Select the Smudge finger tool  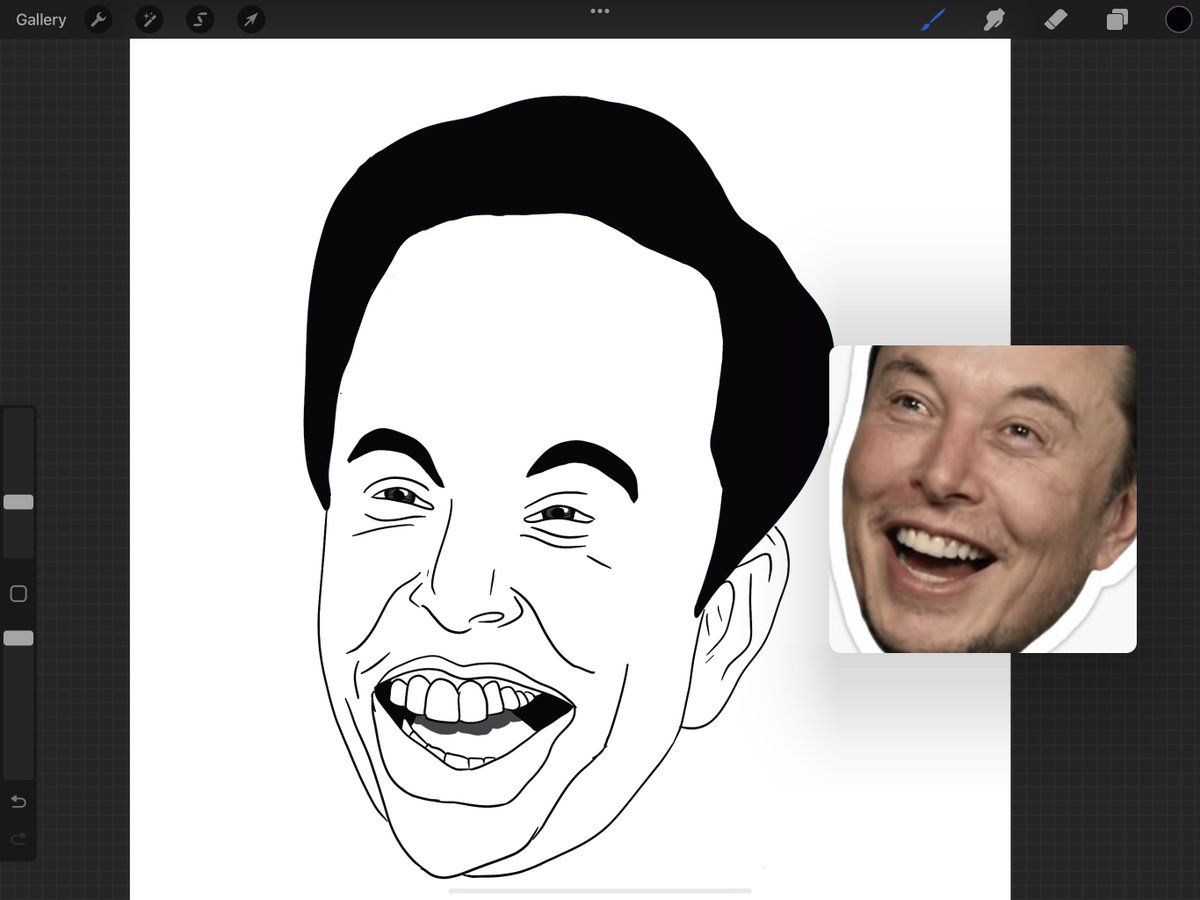pyautogui.click(x=994, y=19)
